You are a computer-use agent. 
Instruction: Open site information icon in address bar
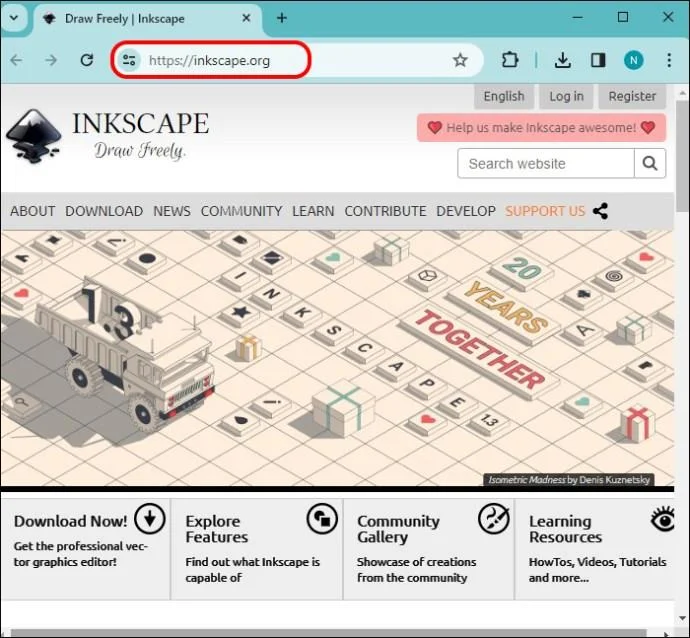tap(129, 60)
